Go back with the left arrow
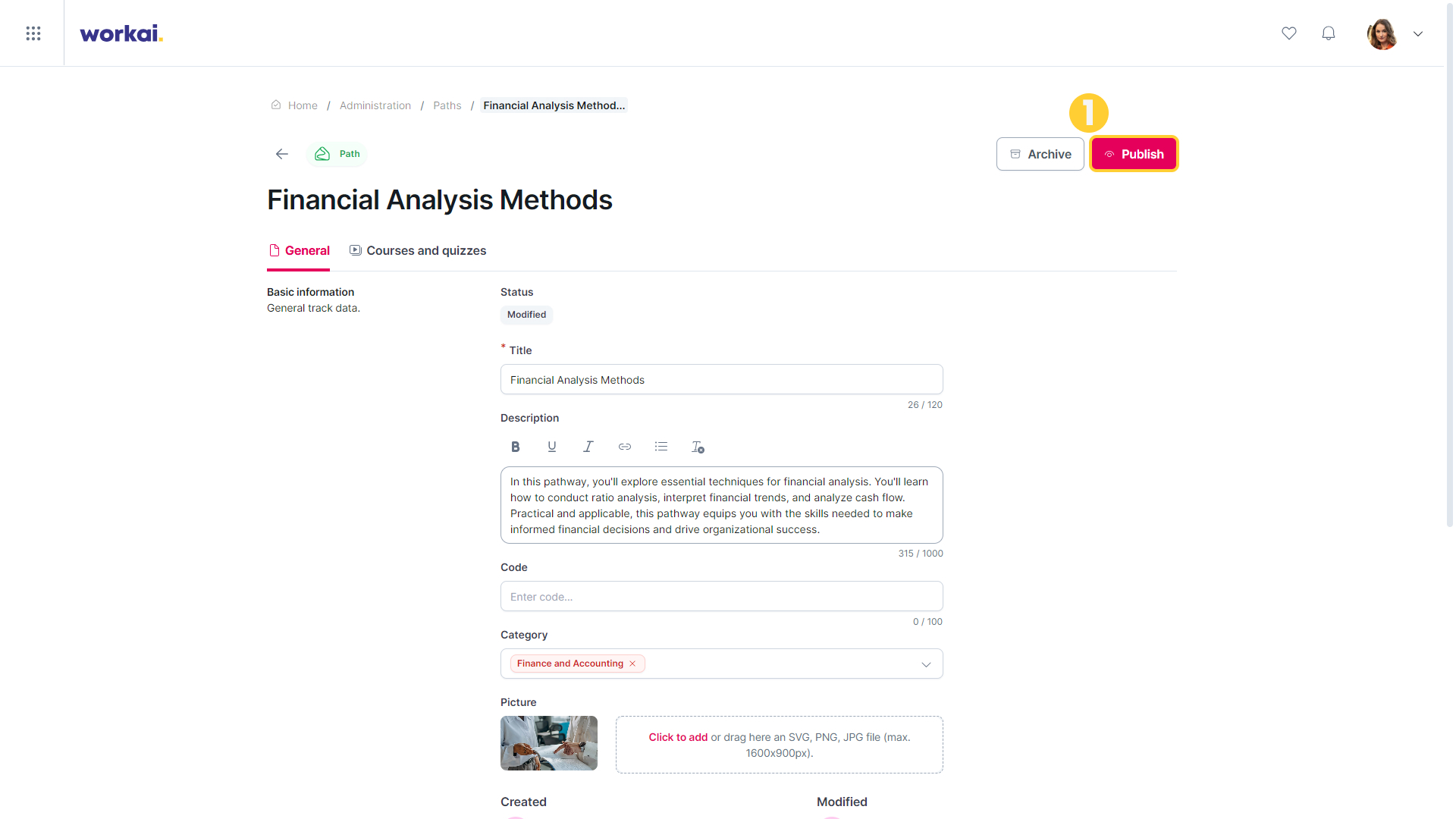This screenshot has height=819, width=1456. tap(282, 154)
